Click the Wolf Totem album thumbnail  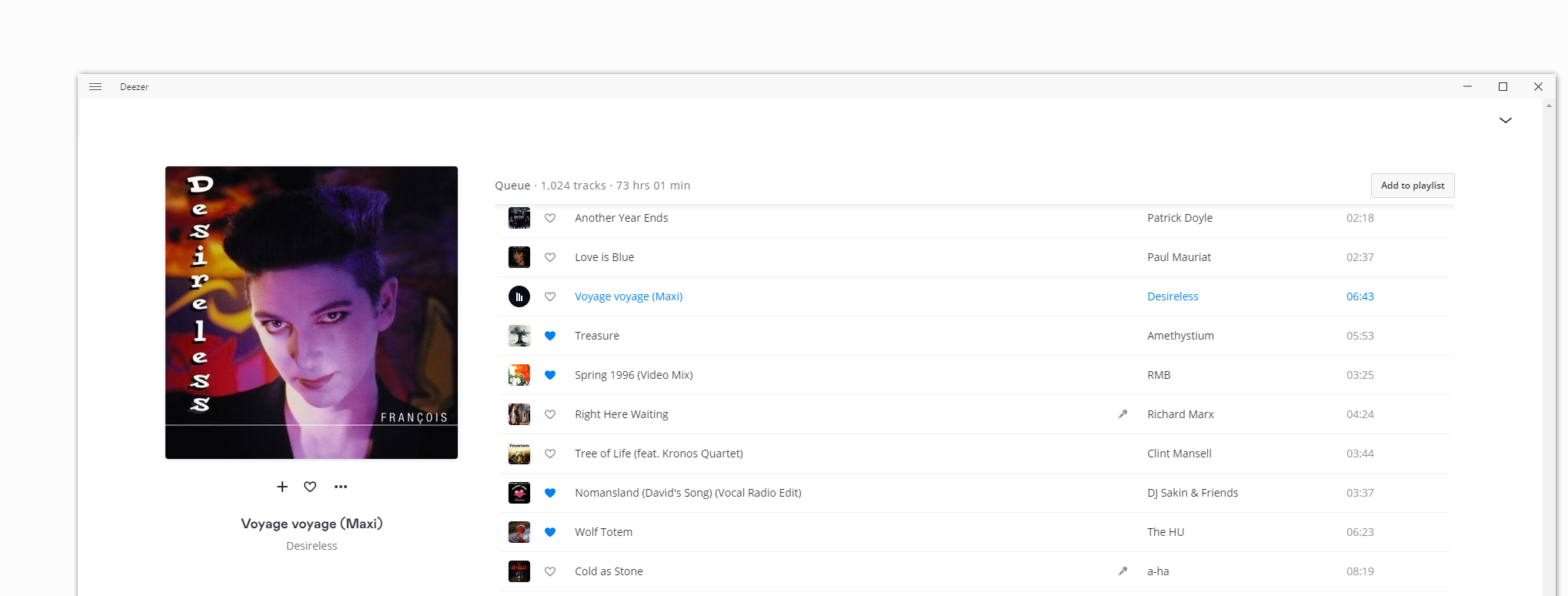tap(519, 532)
